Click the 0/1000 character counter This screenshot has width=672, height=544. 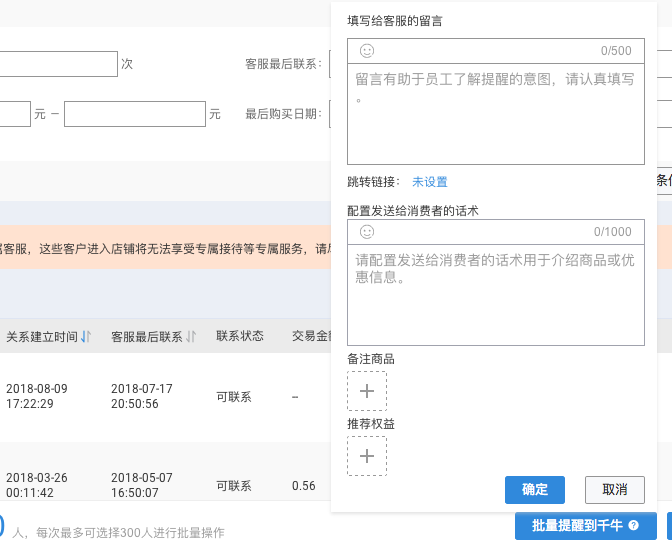612,232
